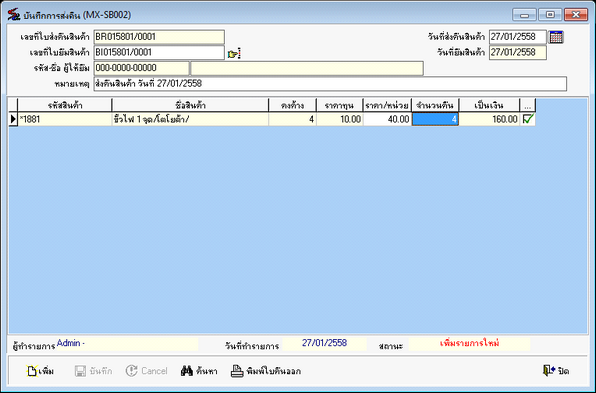
Task: Click the pointing hand lookup icon
Action: [x=234, y=54]
